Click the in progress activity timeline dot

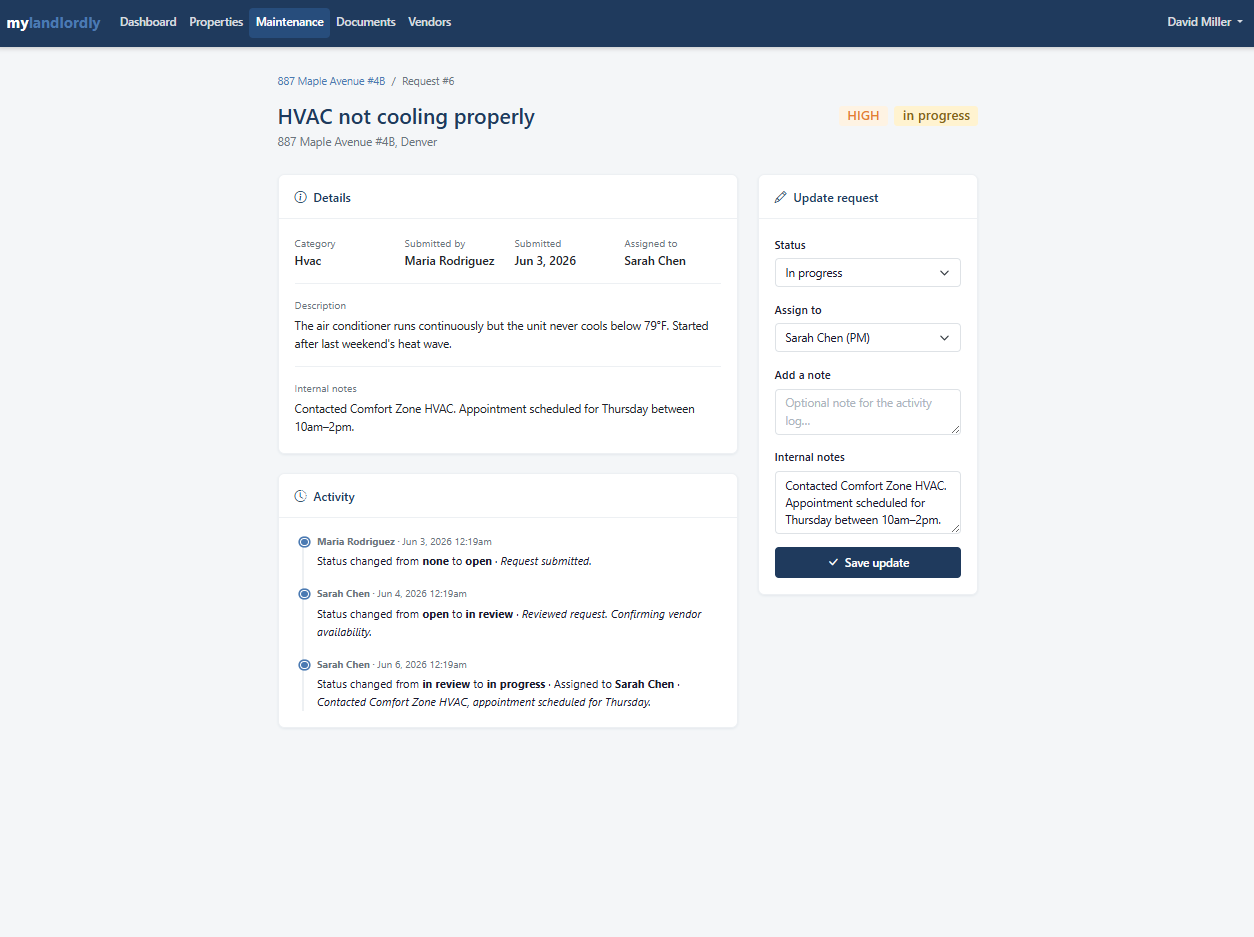point(304,665)
